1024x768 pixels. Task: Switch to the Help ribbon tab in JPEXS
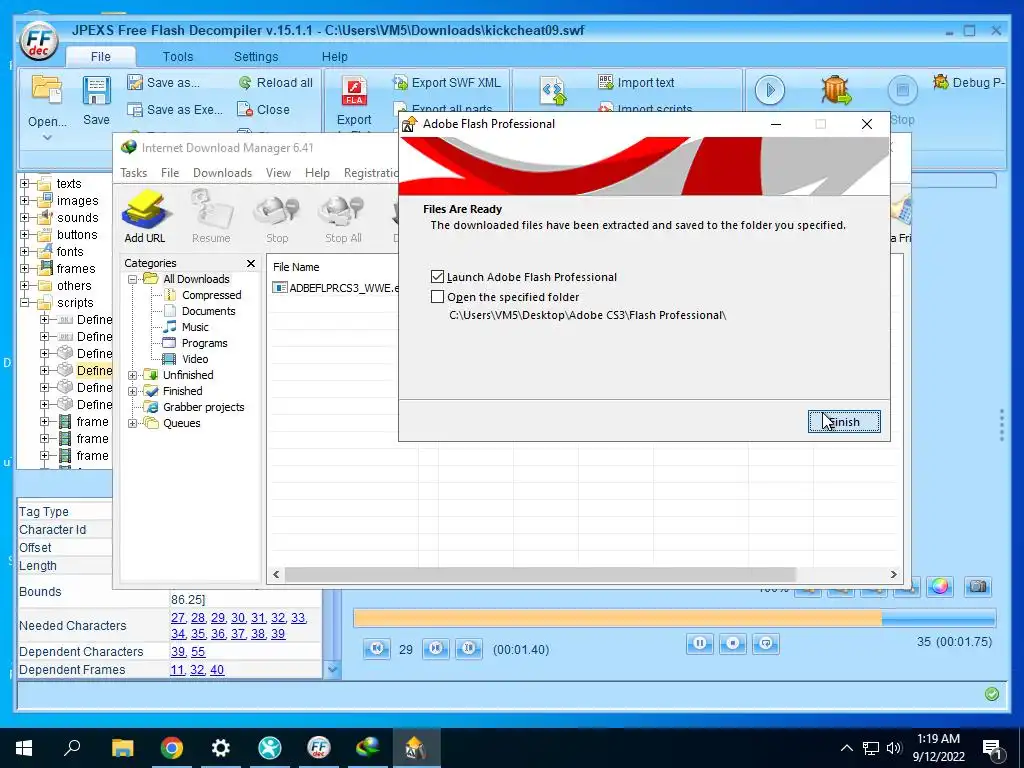(334, 57)
